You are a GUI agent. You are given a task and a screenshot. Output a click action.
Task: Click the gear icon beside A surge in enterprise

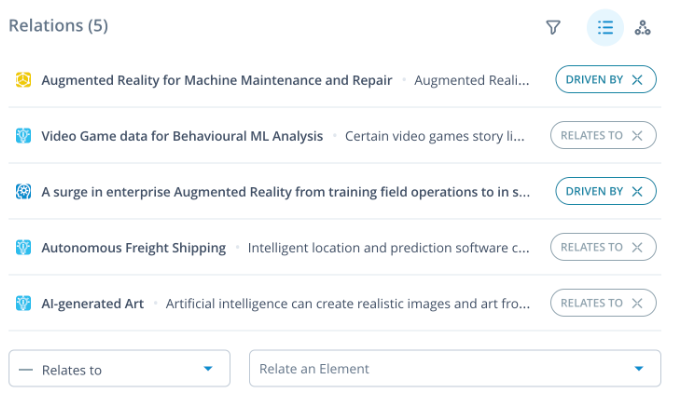click(x=23, y=191)
